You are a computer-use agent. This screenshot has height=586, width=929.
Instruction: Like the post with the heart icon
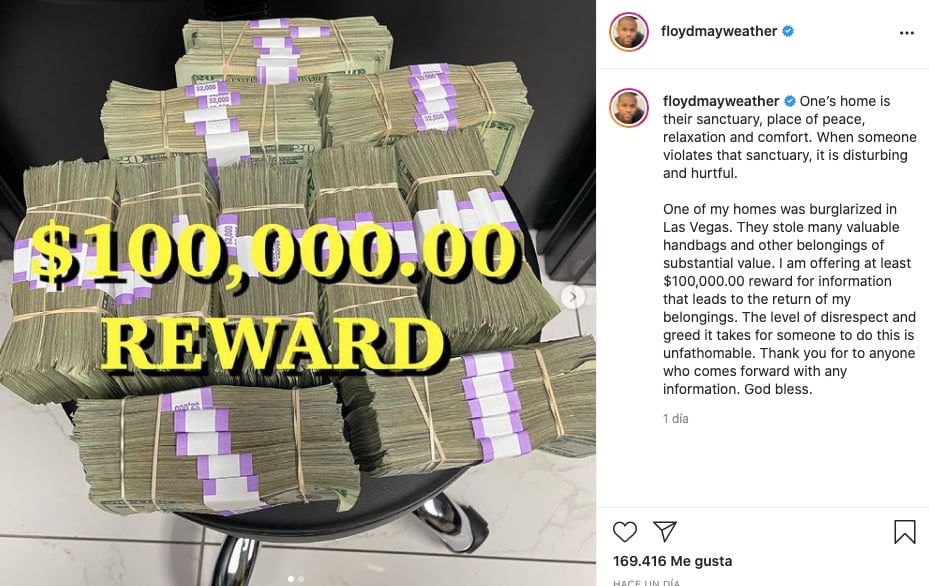[624, 531]
